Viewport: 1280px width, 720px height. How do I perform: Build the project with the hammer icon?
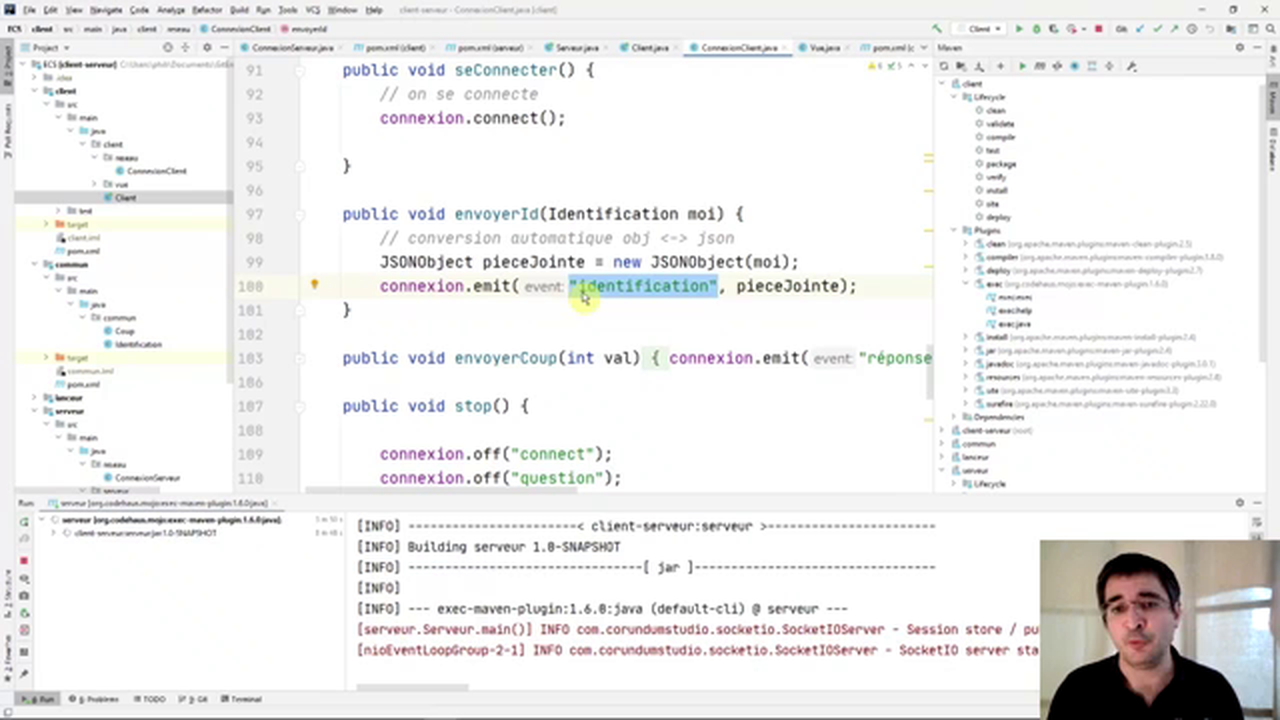pos(937,29)
